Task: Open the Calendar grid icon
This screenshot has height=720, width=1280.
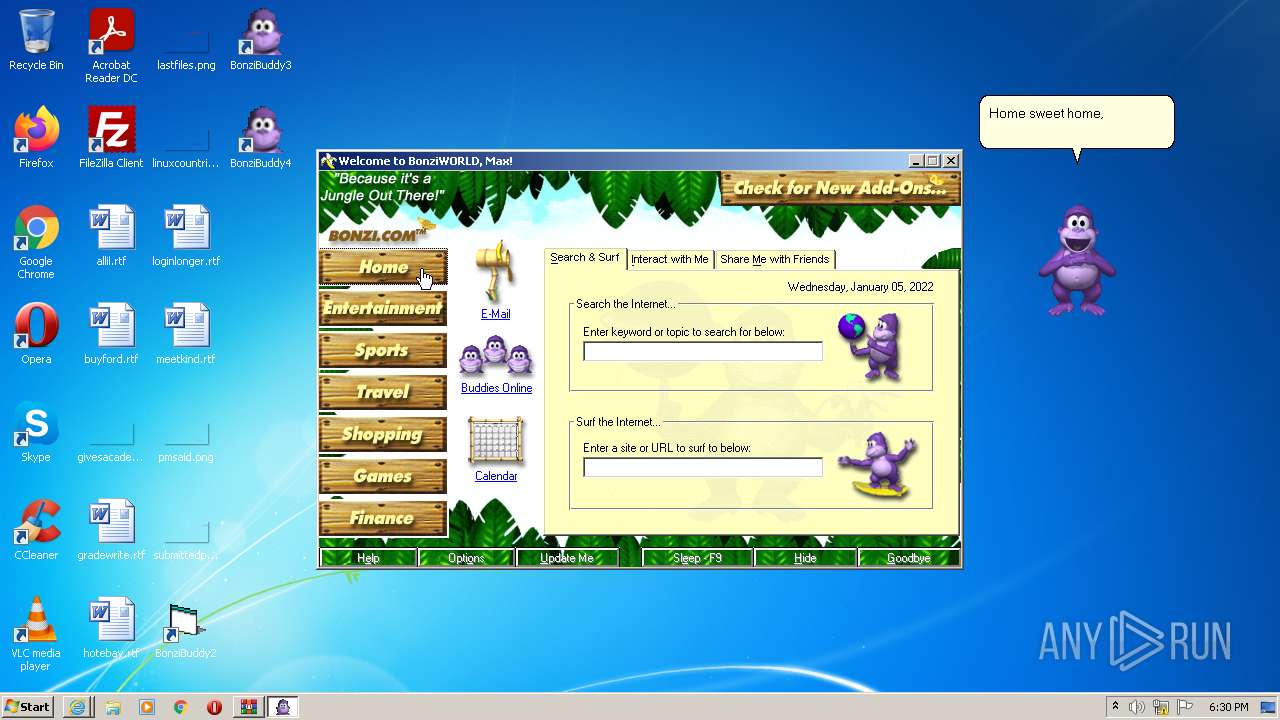Action: pyautogui.click(x=496, y=441)
